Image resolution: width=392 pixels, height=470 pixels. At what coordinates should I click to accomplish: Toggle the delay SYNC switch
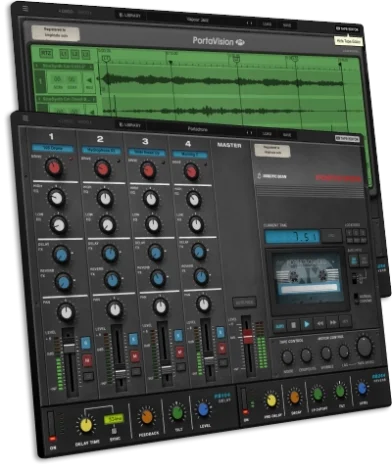pyautogui.click(x=113, y=431)
